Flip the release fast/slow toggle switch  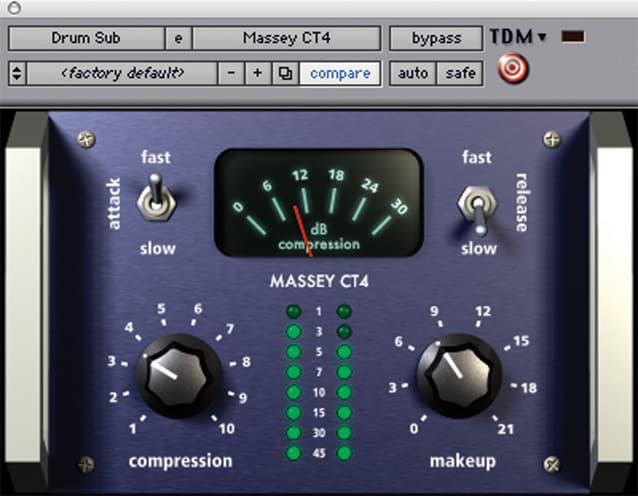point(478,210)
